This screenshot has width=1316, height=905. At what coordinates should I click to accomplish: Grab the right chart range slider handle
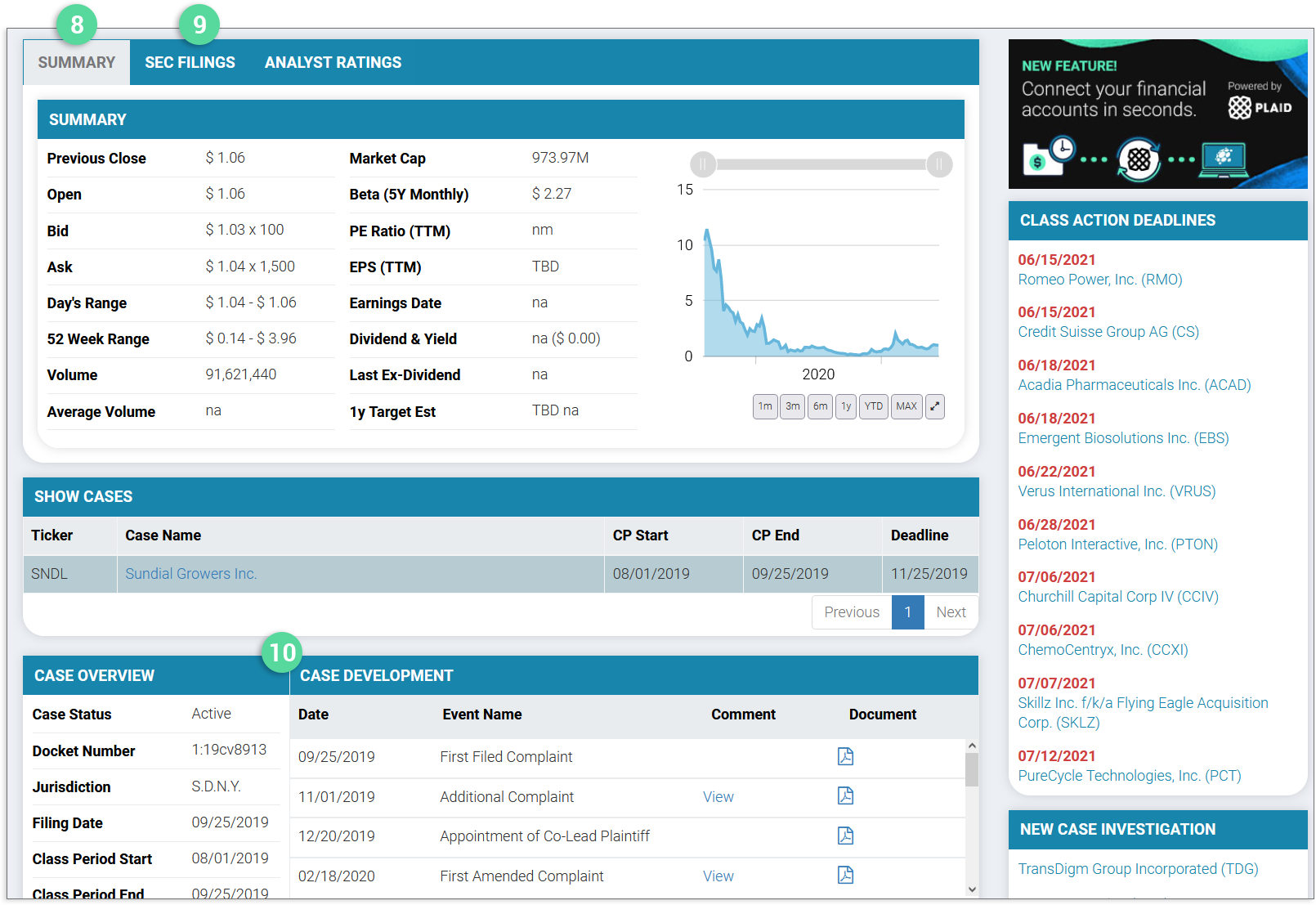click(939, 164)
